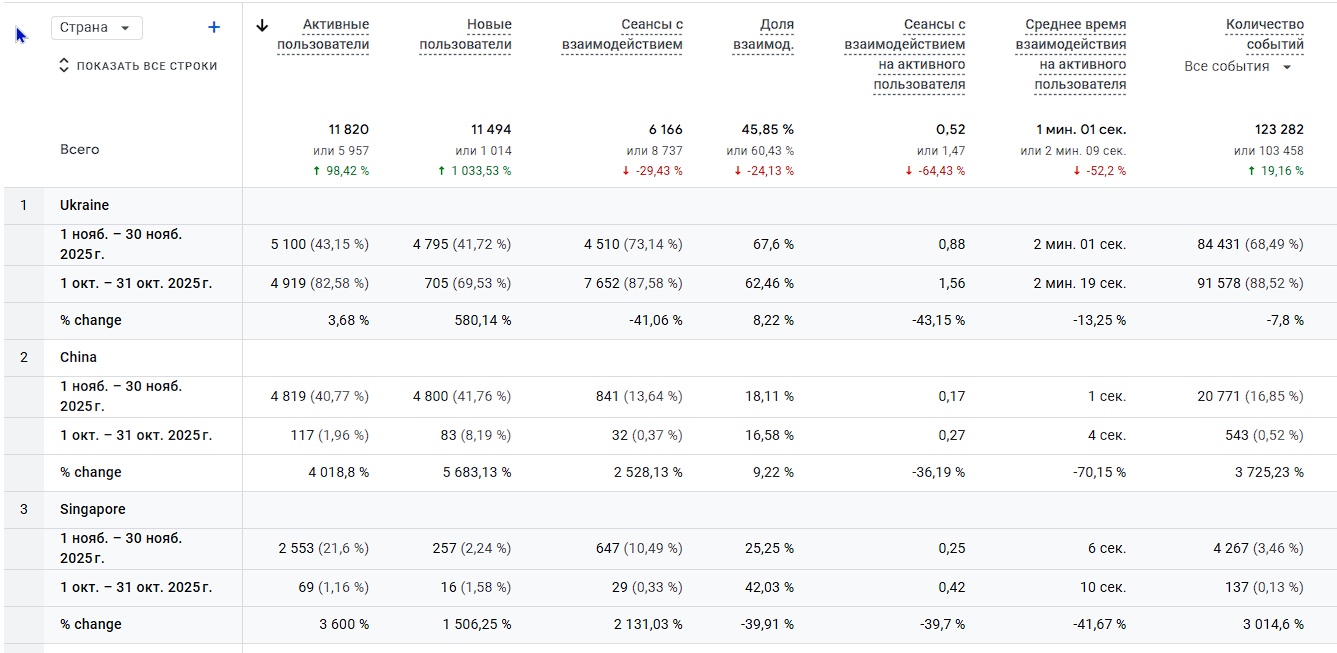Sort by Новые пользователи column header
This screenshot has height=653, width=1337.
[465, 34]
